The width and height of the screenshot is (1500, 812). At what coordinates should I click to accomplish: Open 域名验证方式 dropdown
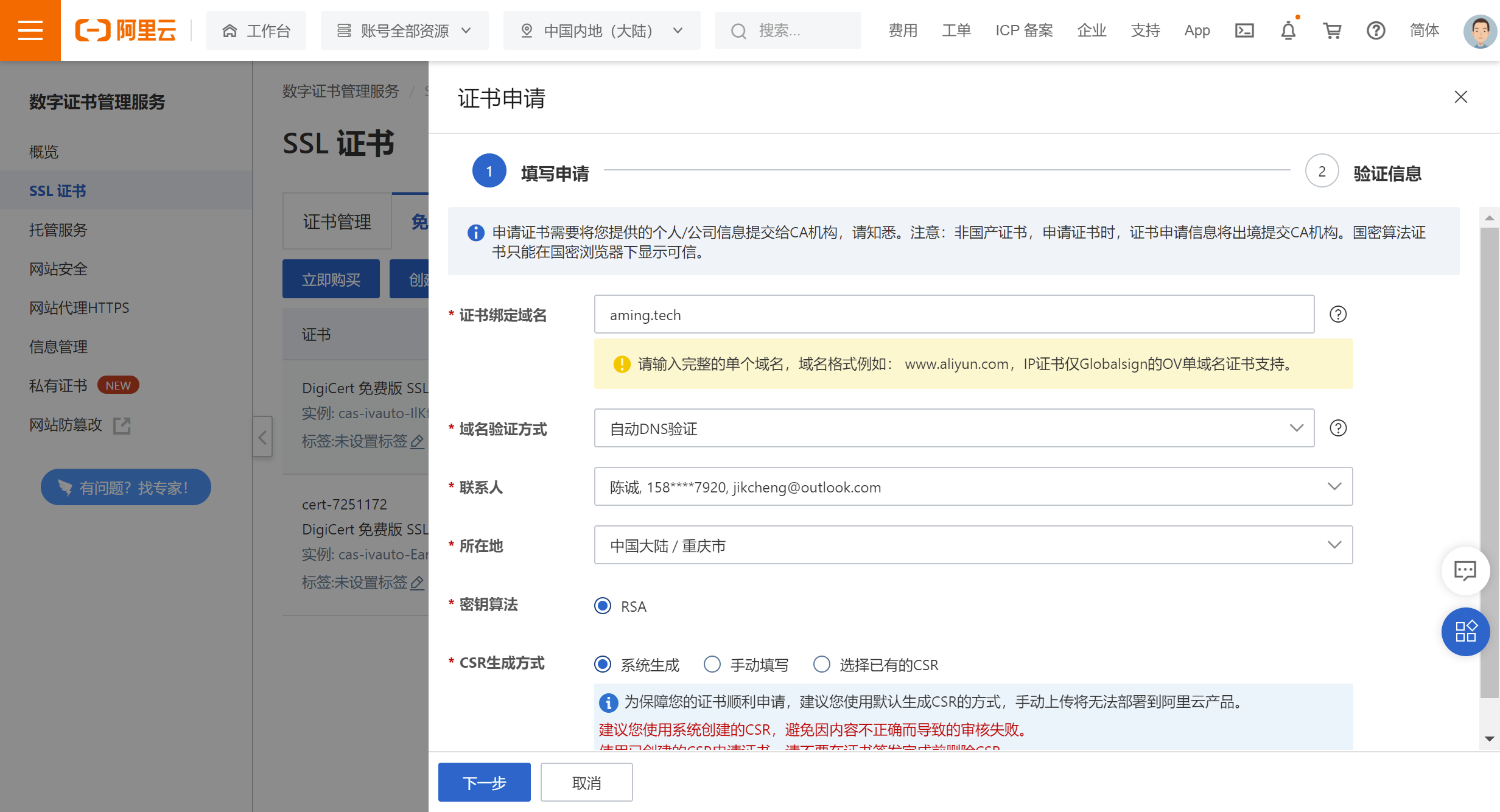[954, 428]
